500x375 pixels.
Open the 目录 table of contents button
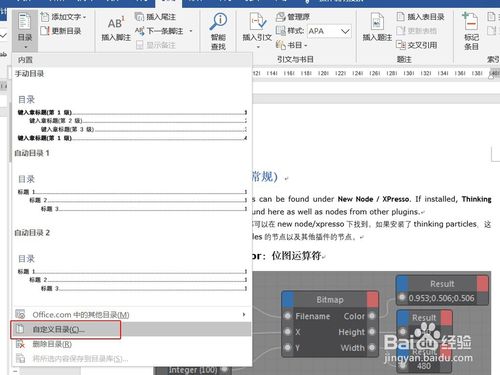point(25,30)
